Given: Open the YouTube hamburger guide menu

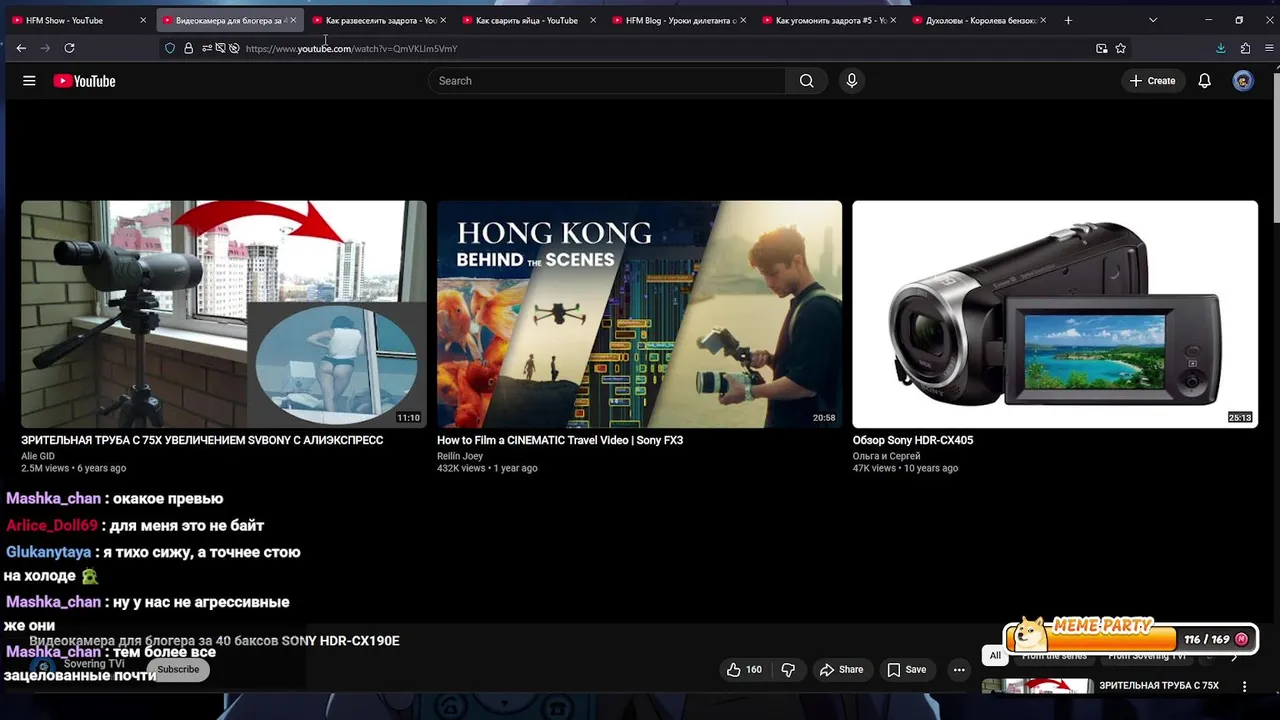Looking at the screenshot, I should (29, 81).
